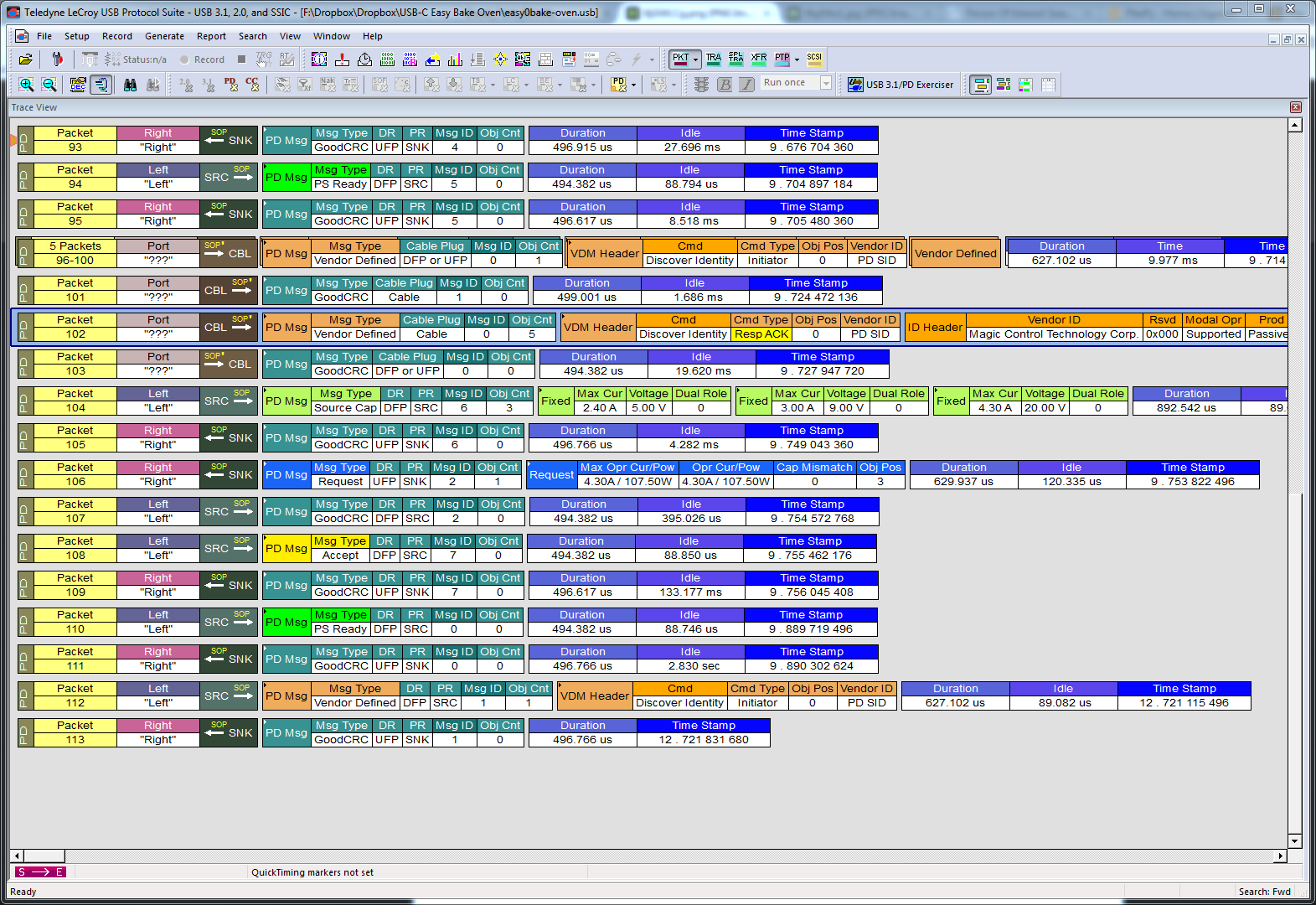Image resolution: width=1316 pixels, height=905 pixels.
Task: Open the PKT level dropdown arrow
Action: click(695, 59)
